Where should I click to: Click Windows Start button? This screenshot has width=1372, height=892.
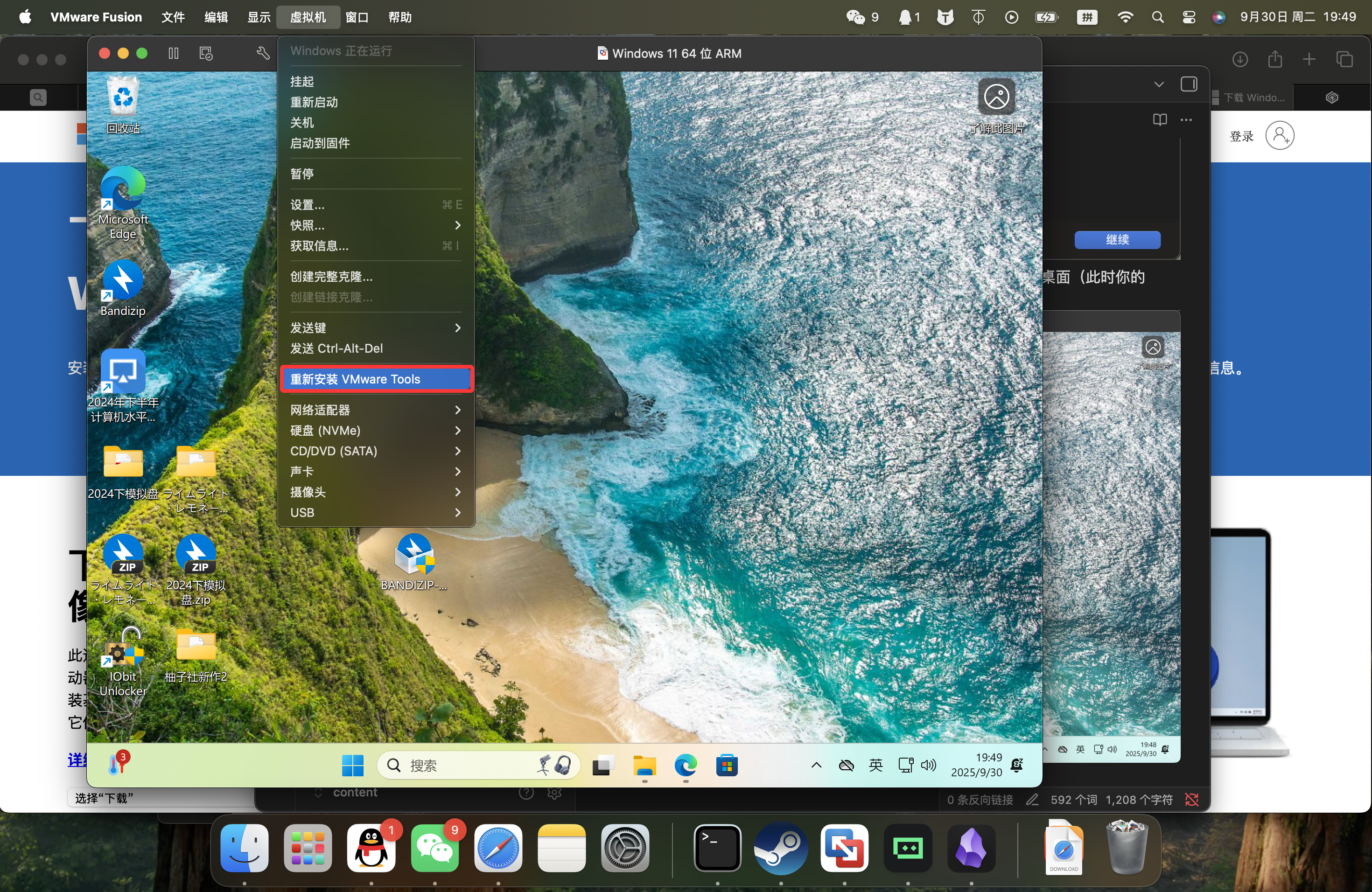click(352, 765)
